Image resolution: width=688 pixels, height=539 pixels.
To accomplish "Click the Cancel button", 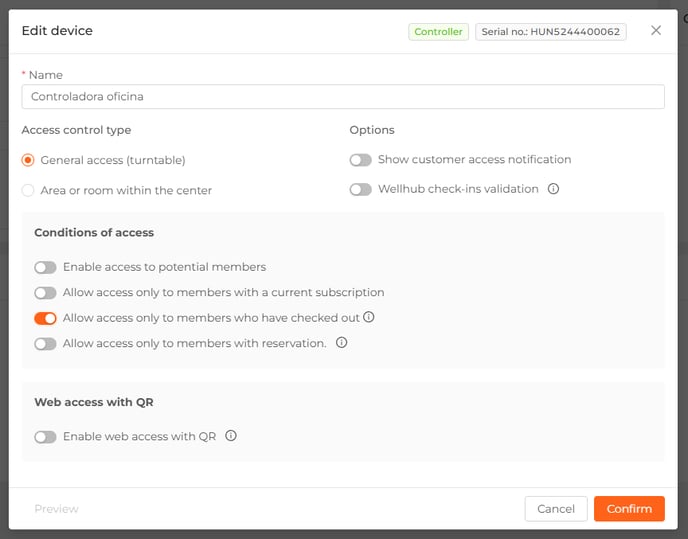I will [555, 509].
